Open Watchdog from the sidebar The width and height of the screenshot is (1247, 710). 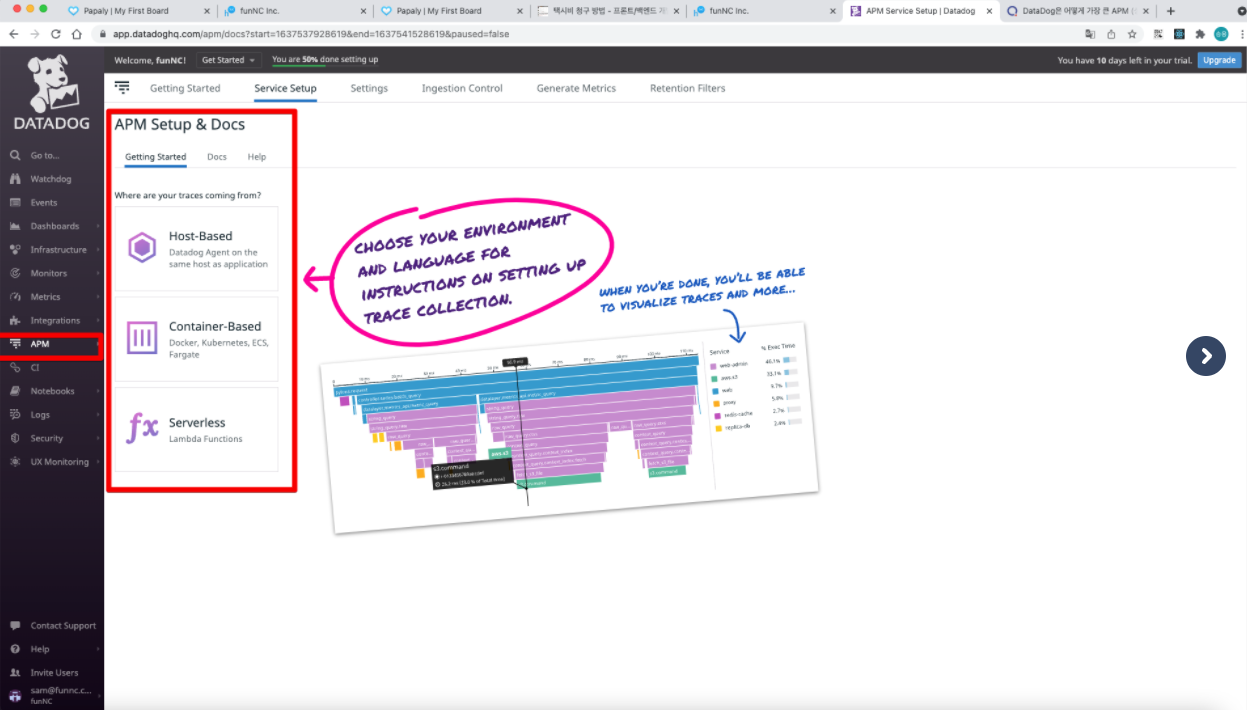(52, 179)
